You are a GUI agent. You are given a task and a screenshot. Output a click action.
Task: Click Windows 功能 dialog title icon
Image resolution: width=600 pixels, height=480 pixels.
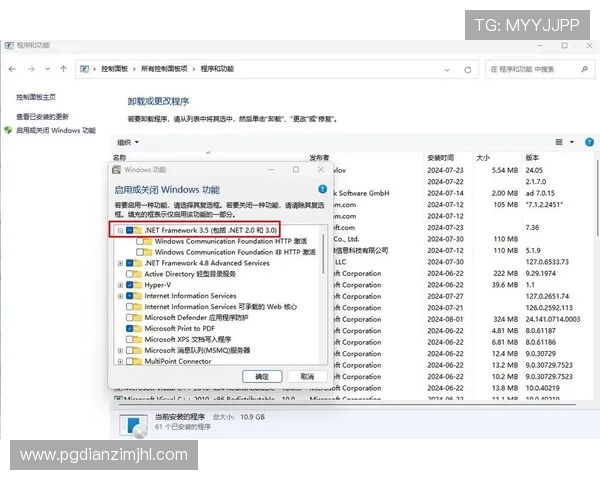[x=116, y=170]
